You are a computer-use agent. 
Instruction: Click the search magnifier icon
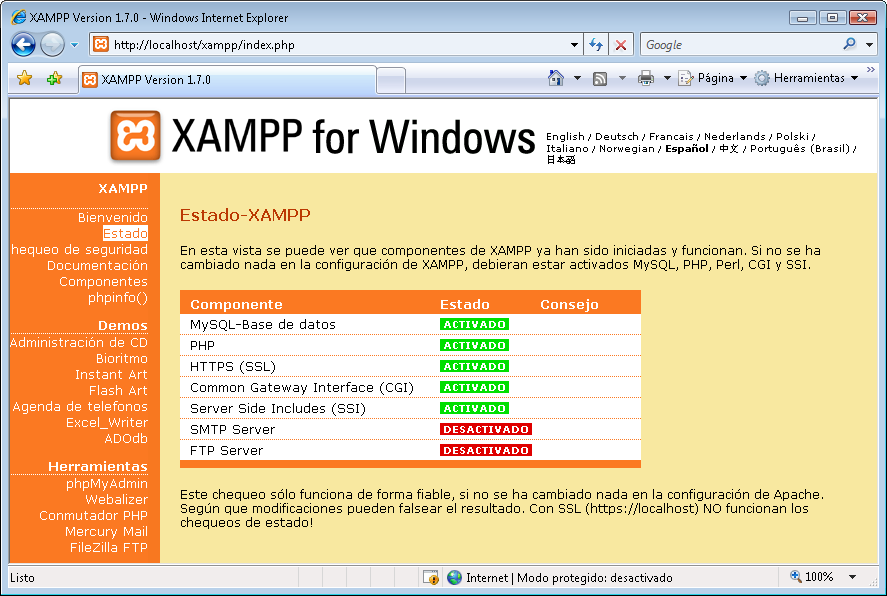[849, 44]
